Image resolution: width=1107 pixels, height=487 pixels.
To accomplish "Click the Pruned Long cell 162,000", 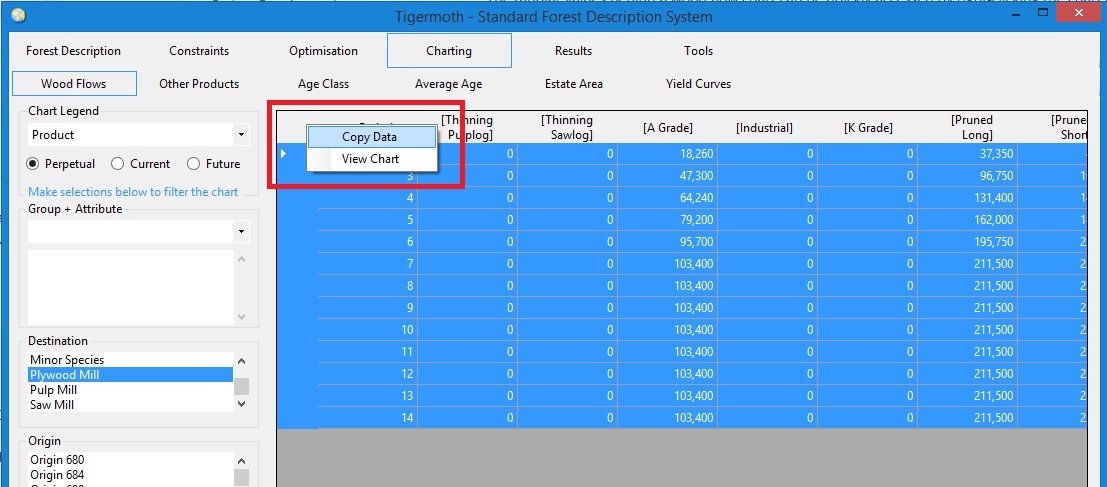I will (x=968, y=220).
